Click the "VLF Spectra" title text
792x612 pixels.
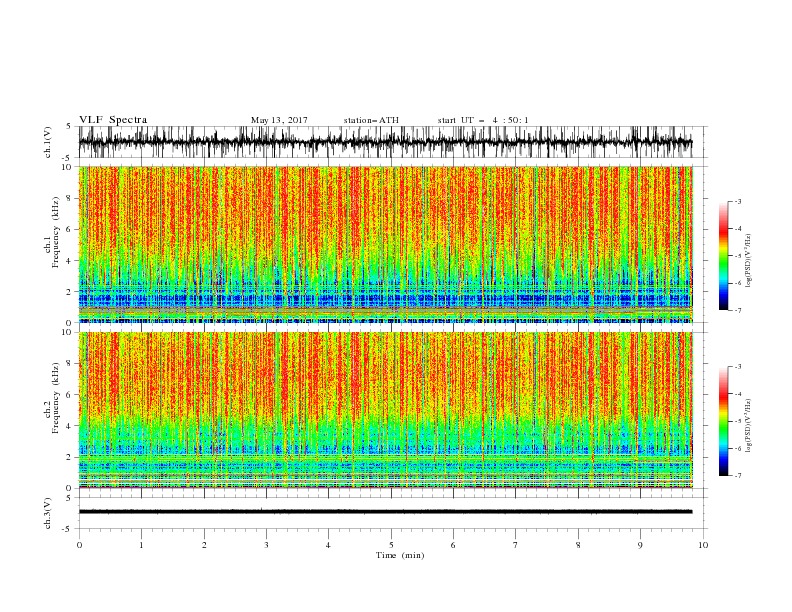point(113,120)
